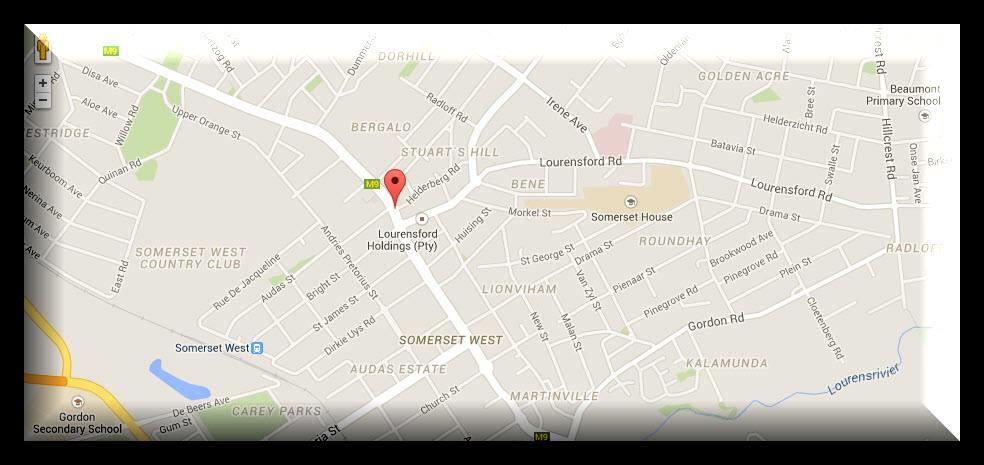Click the Somerset House school icon
The image size is (984, 465).
point(631,202)
